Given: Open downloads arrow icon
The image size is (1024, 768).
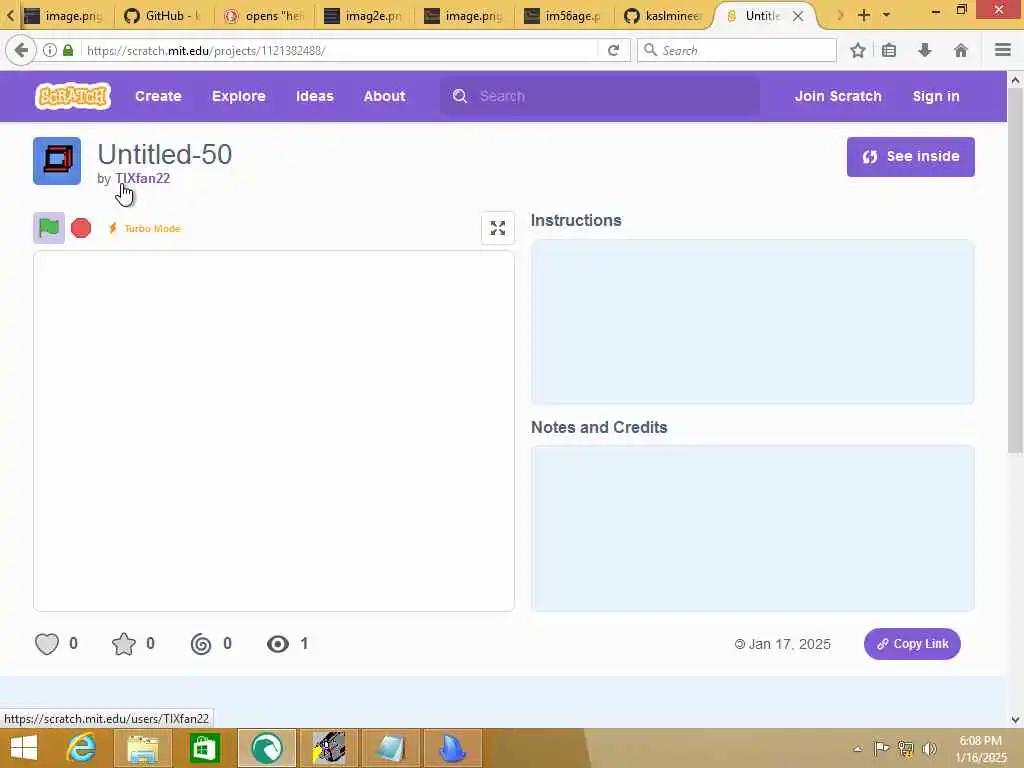Looking at the screenshot, I should (925, 50).
